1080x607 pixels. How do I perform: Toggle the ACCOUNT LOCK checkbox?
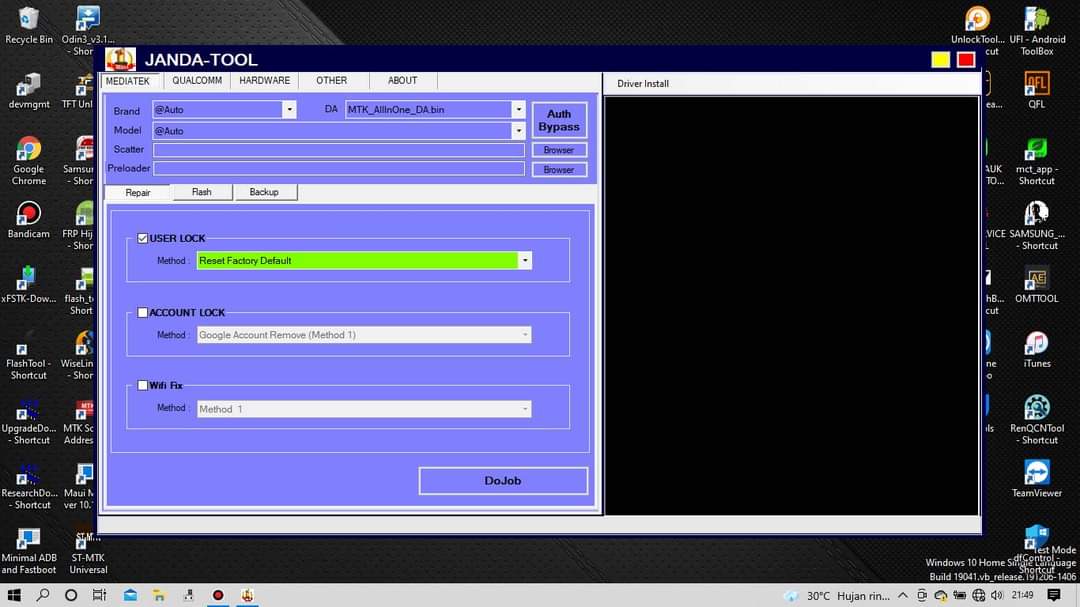(143, 313)
